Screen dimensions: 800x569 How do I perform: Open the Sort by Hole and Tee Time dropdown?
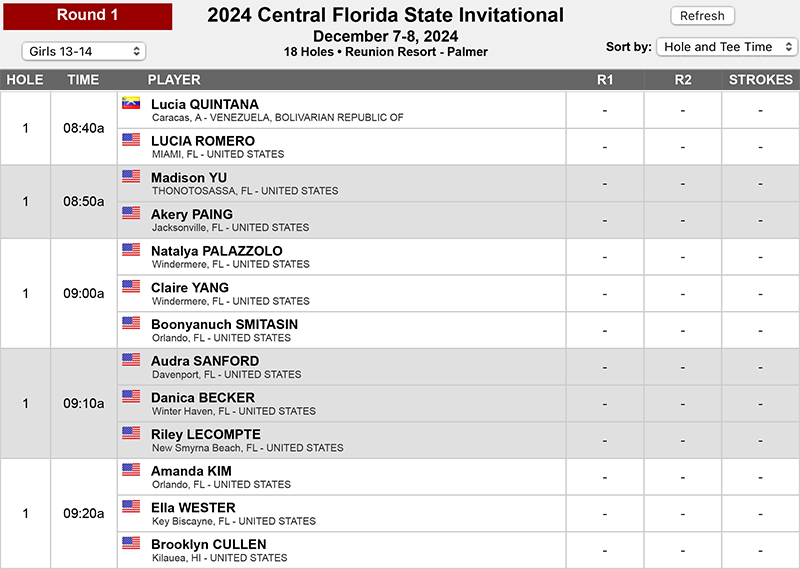(x=727, y=47)
